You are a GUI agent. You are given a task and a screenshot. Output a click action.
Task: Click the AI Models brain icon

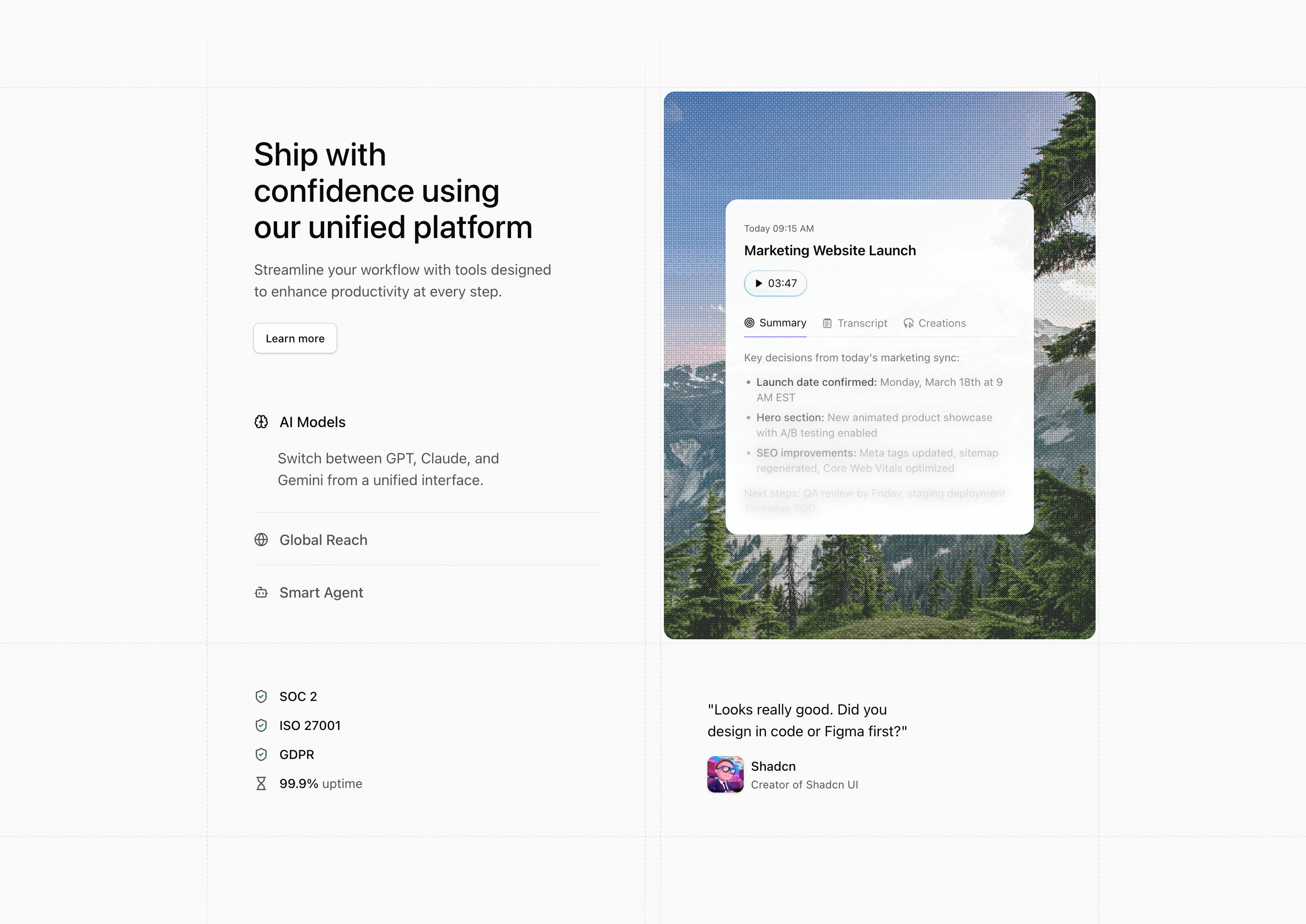(x=262, y=422)
